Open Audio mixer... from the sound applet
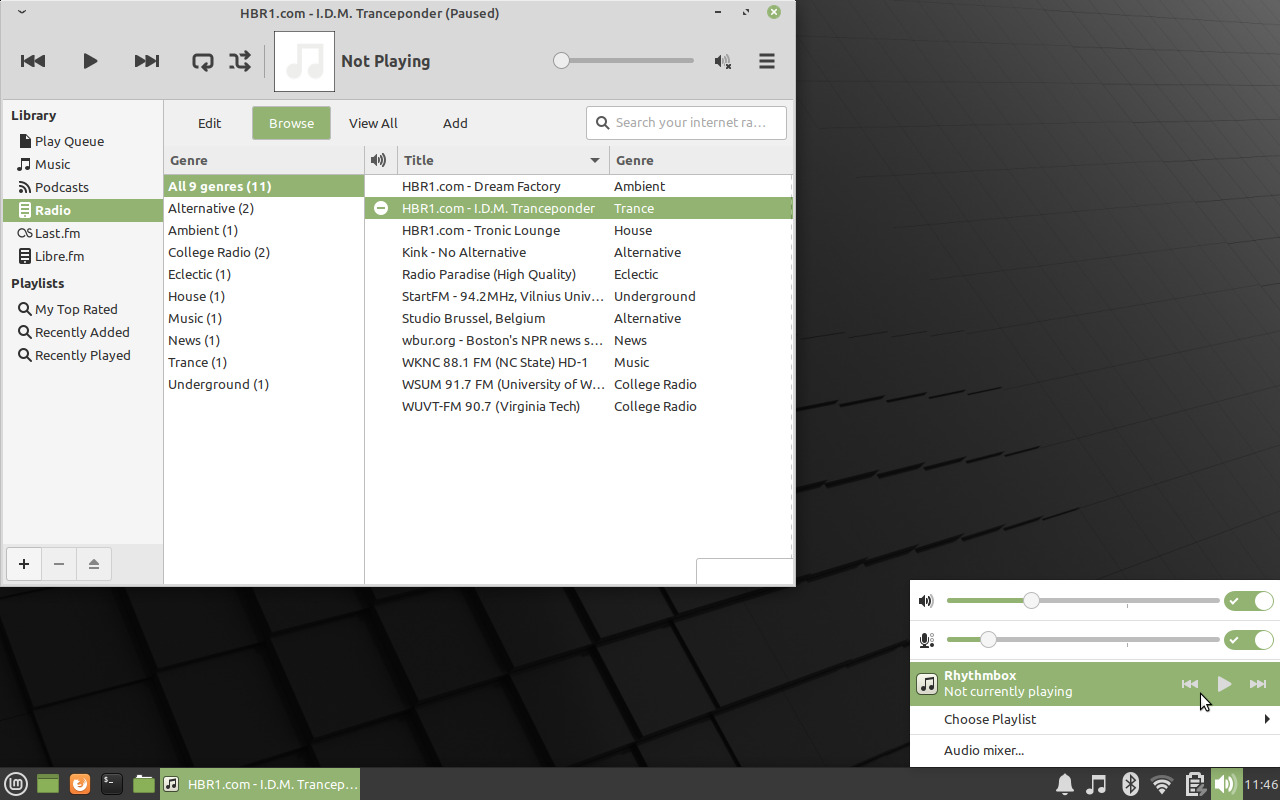Image resolution: width=1280 pixels, height=800 pixels. pos(1095,750)
